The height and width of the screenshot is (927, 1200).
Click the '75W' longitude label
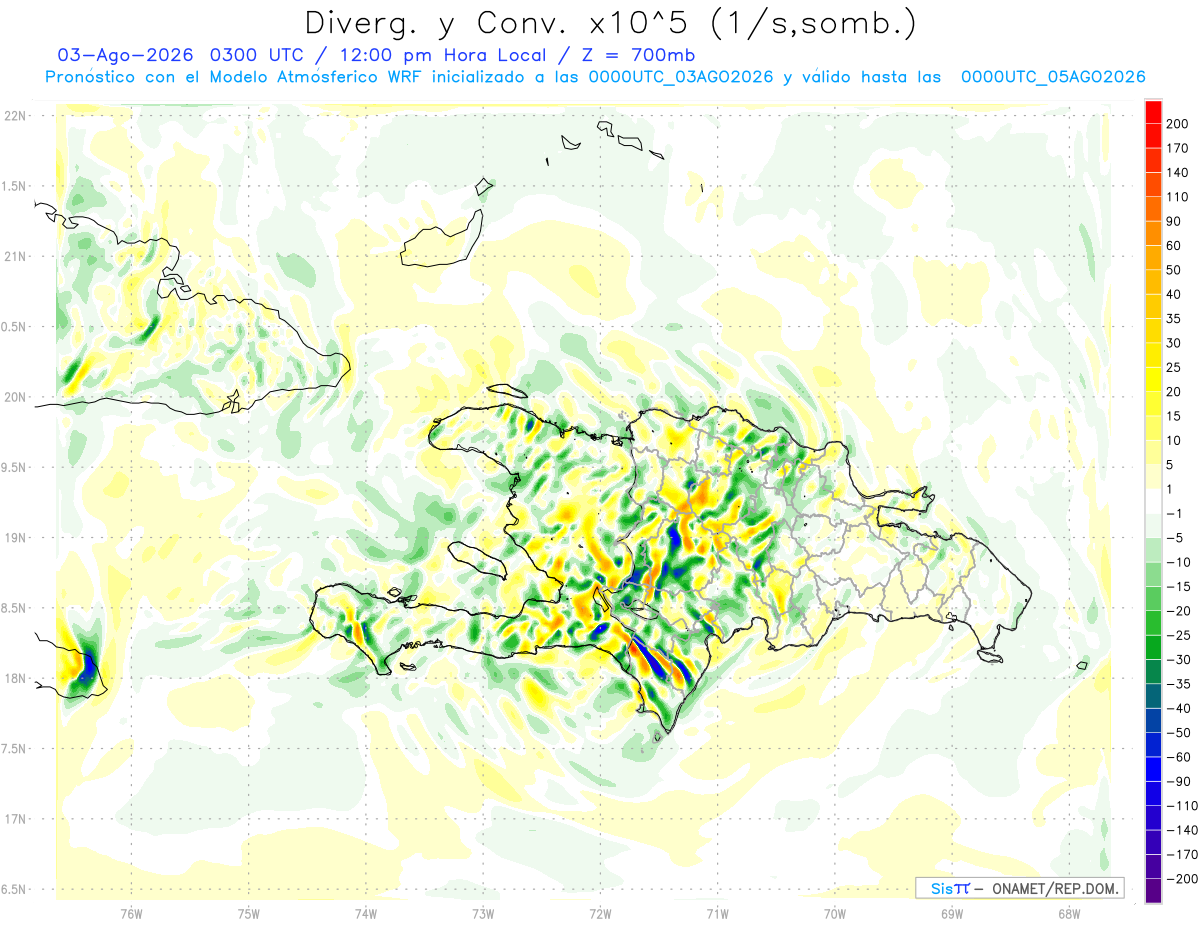[x=249, y=912]
